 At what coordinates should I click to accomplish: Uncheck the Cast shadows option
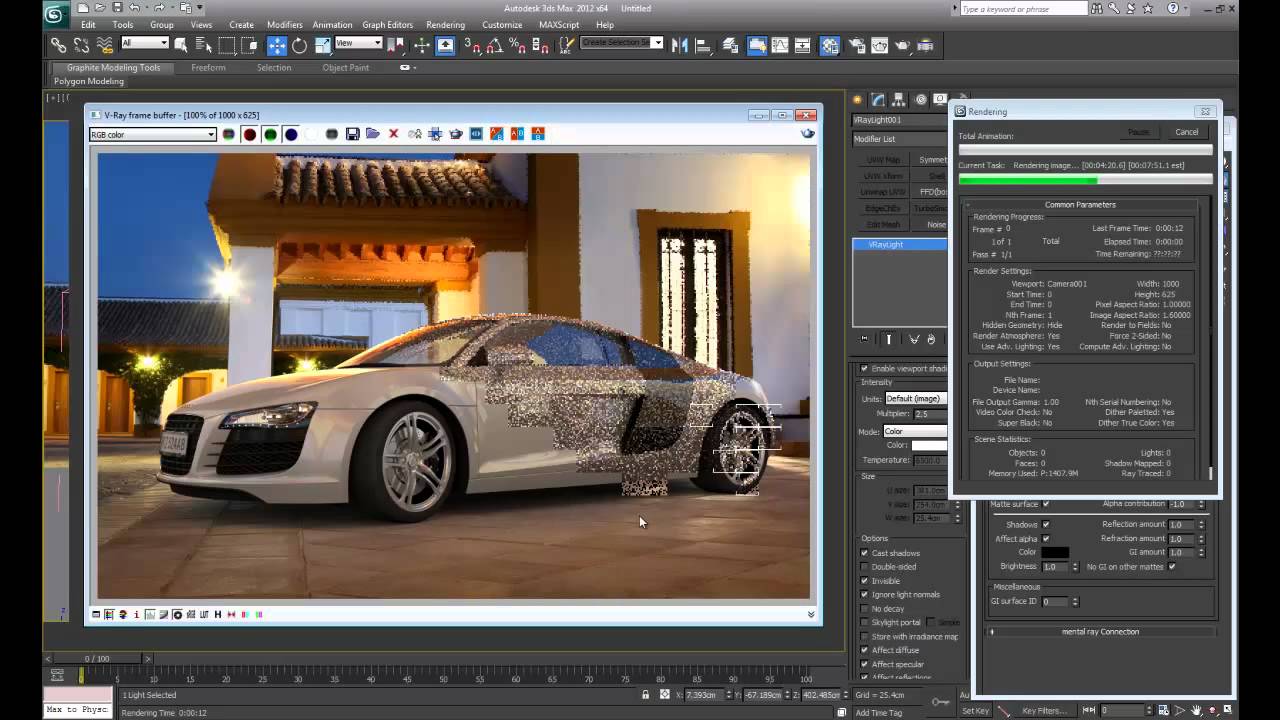(x=864, y=553)
